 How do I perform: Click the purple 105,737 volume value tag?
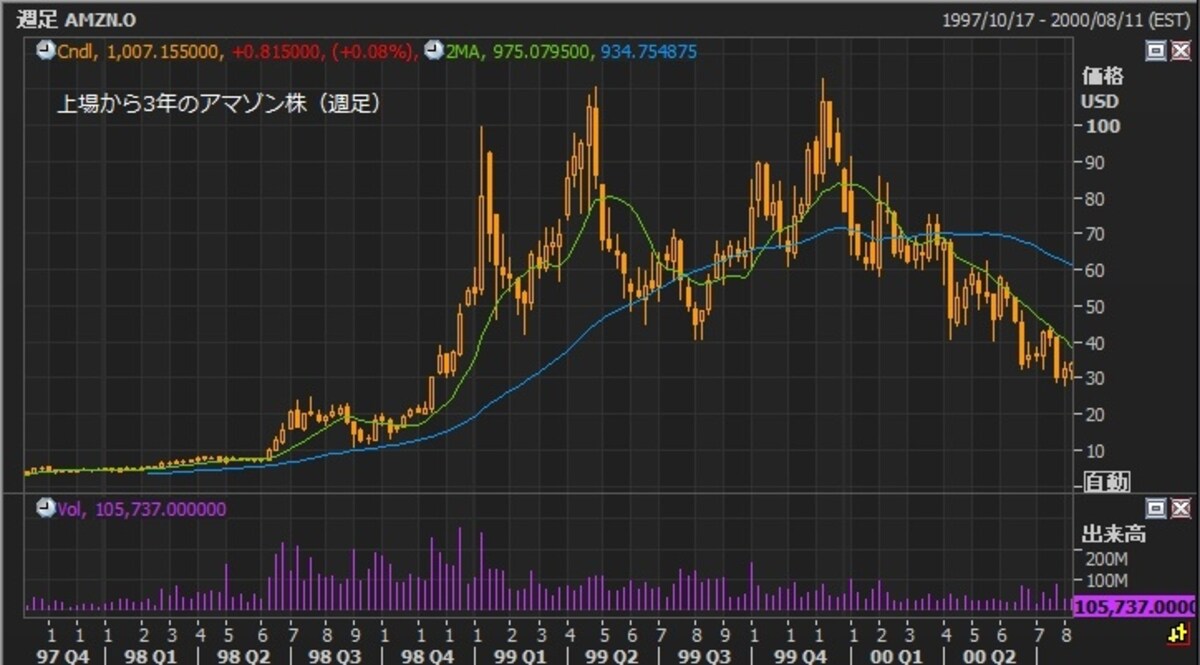pyautogui.click(x=1134, y=607)
